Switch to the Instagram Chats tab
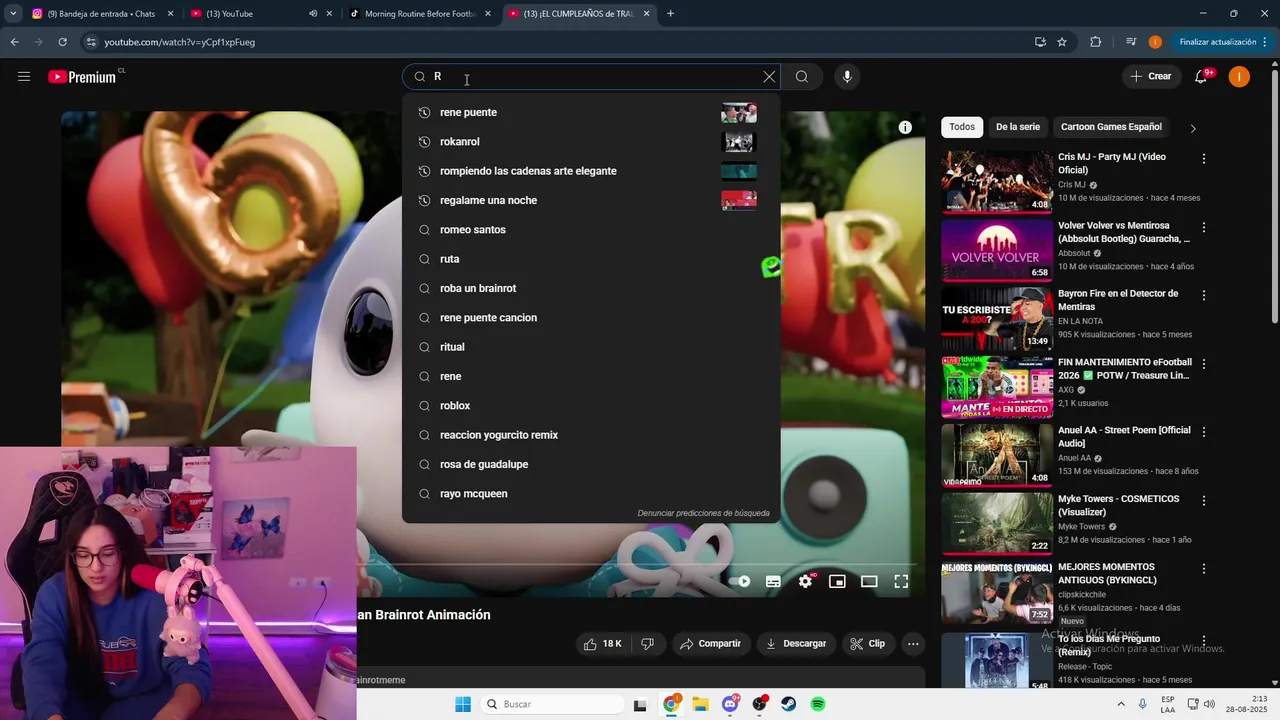The width and height of the screenshot is (1280, 720). (101, 14)
